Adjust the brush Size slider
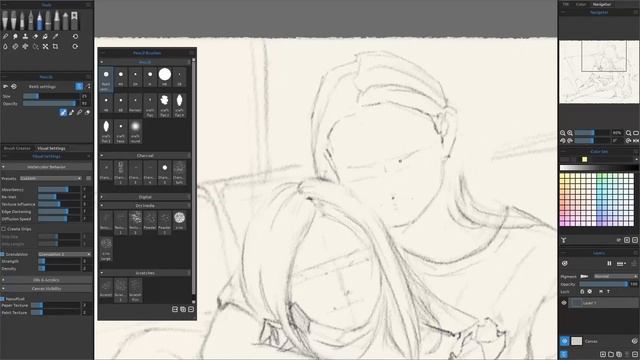 tap(51, 96)
